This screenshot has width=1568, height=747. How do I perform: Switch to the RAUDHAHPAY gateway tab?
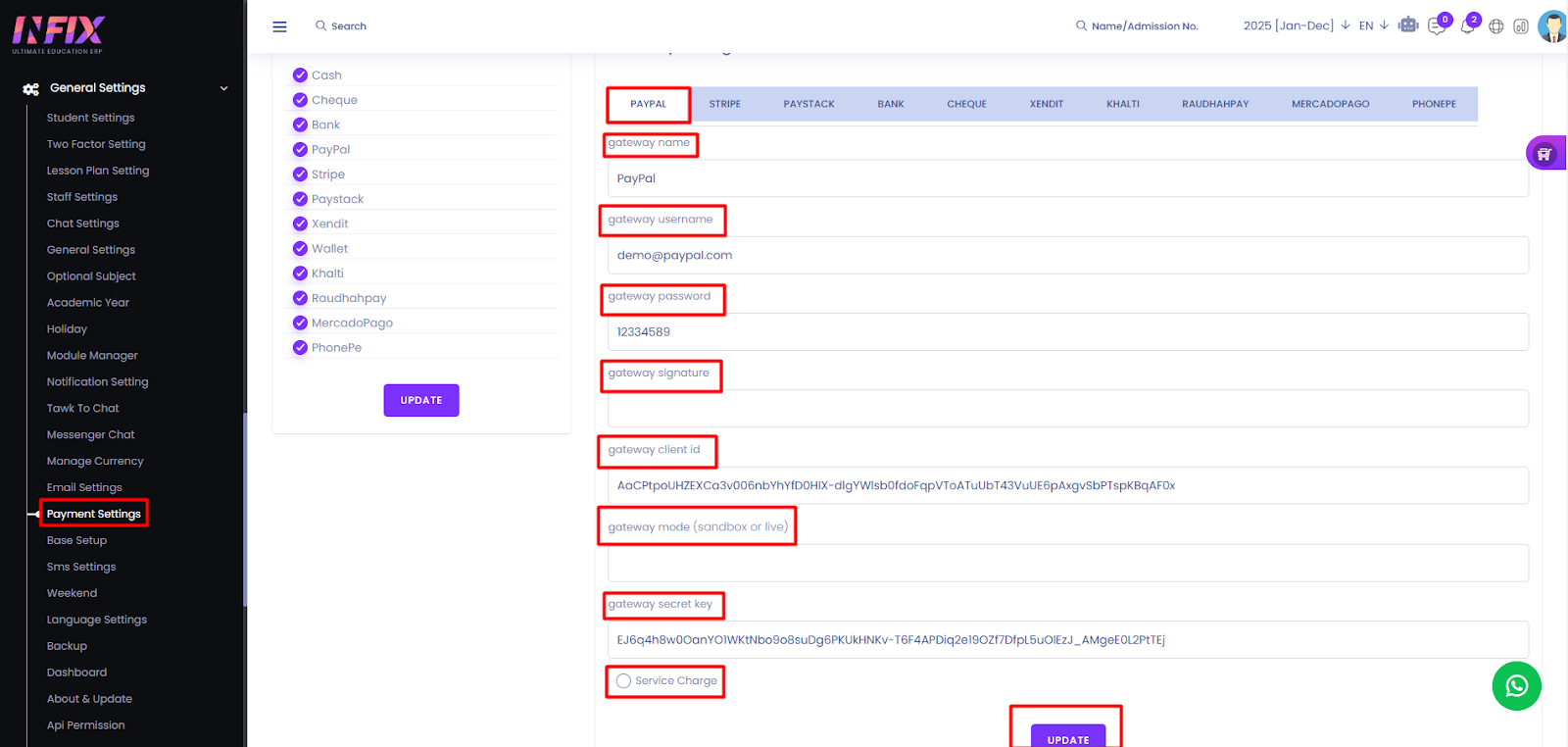pos(1215,104)
